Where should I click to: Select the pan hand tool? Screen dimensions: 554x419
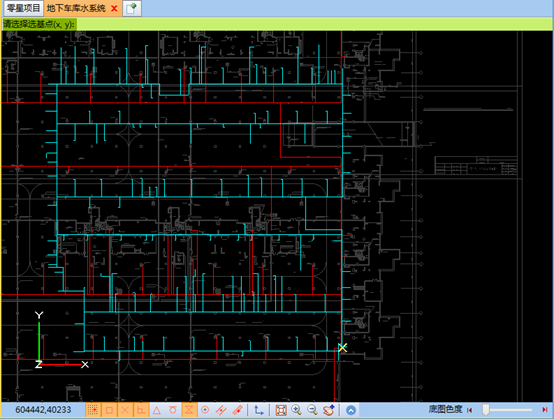329,410
